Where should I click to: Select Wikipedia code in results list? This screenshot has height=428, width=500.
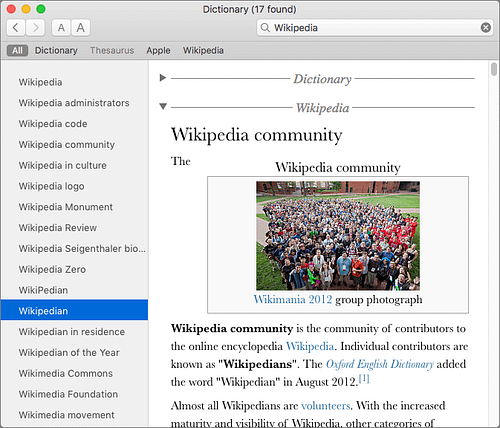(75, 124)
